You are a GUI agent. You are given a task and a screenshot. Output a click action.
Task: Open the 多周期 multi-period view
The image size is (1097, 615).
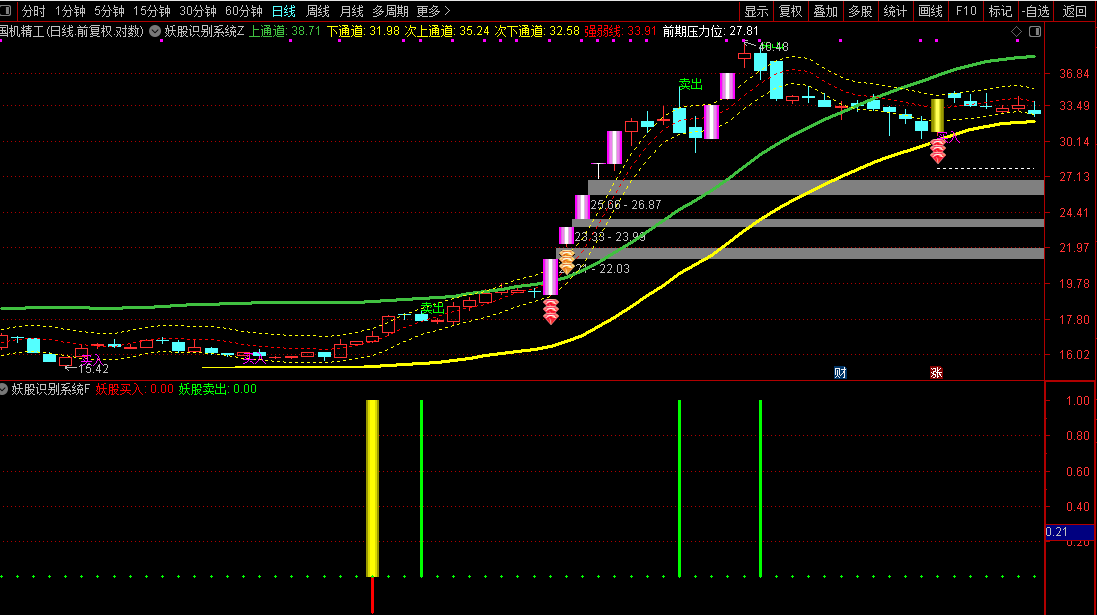click(390, 11)
